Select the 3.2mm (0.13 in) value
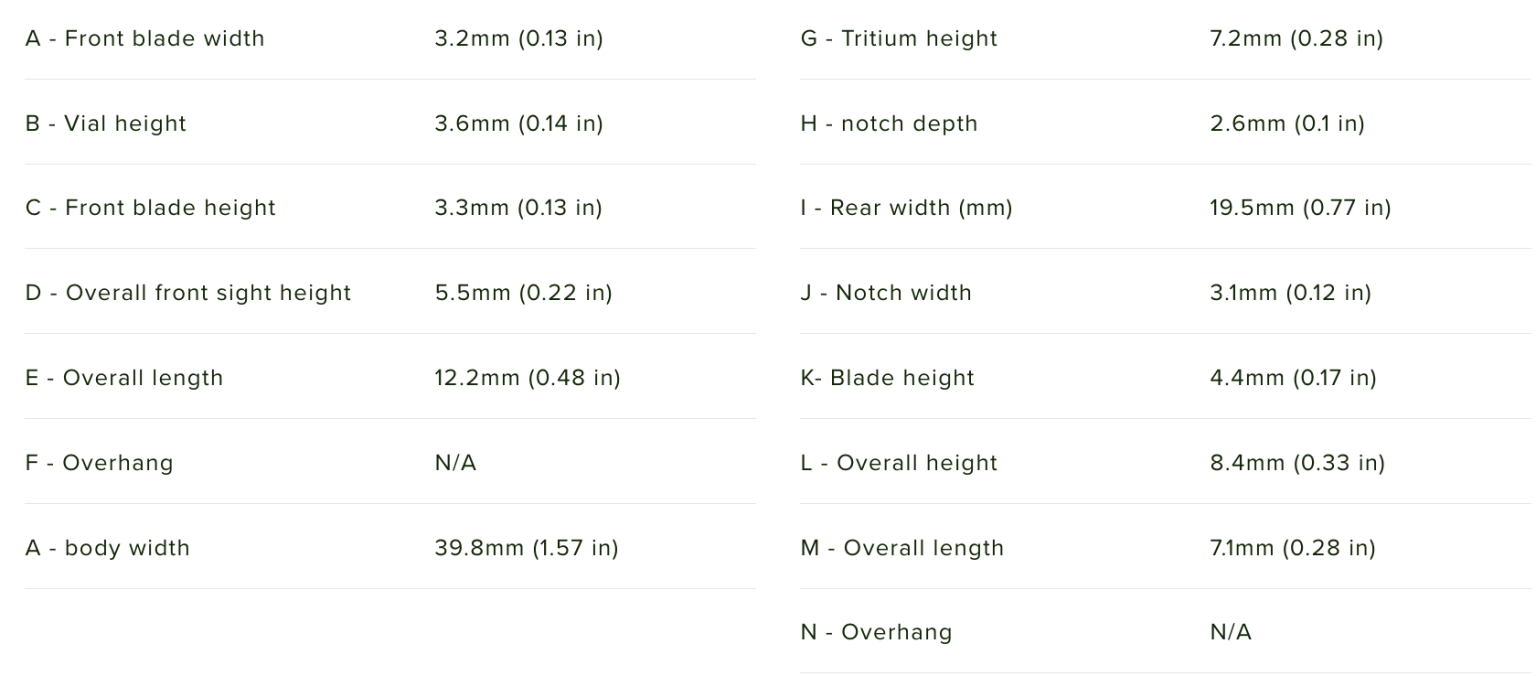Screen dimensions: 1536x676 click(x=518, y=39)
